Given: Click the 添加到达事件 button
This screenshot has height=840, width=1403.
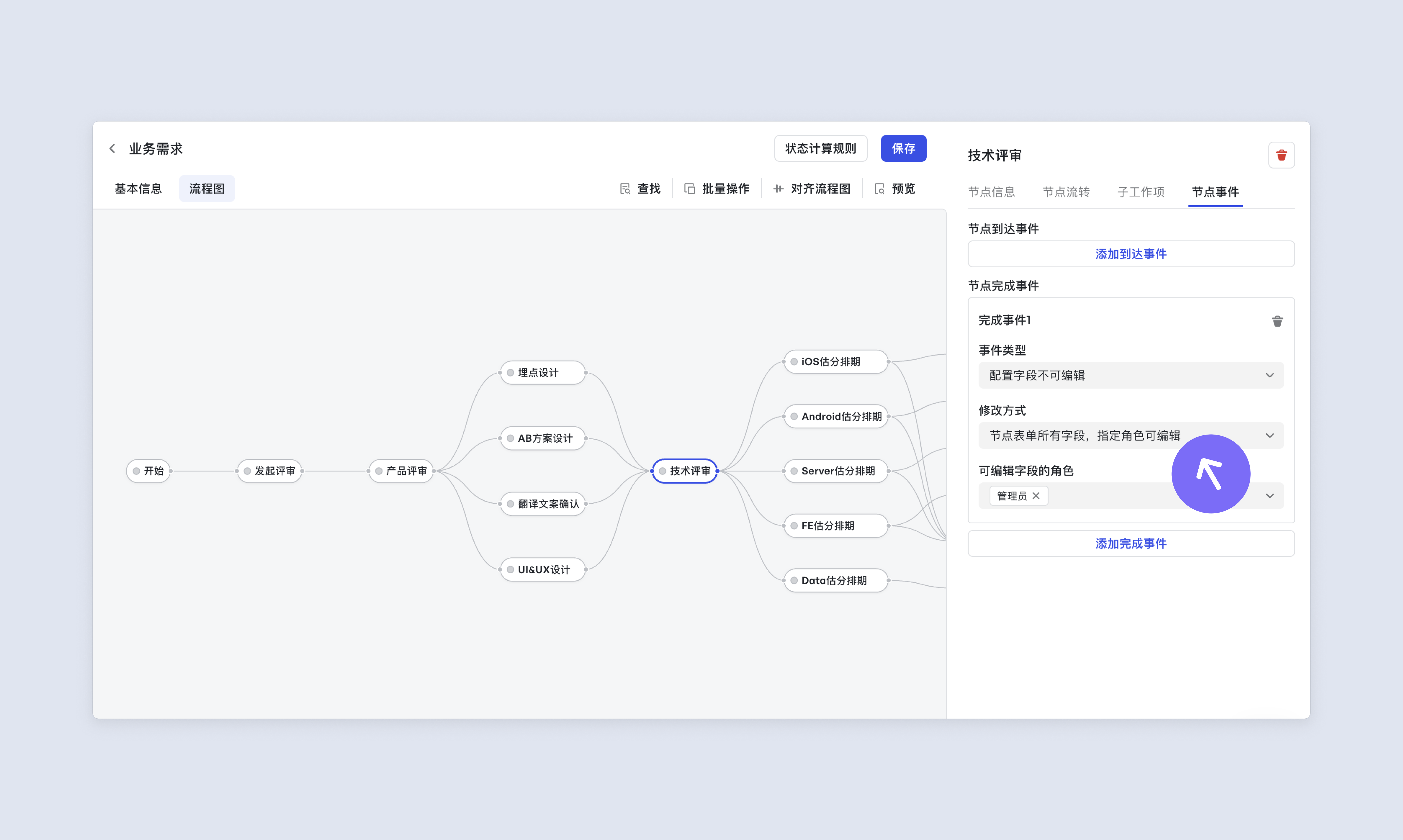Looking at the screenshot, I should click(x=1131, y=254).
